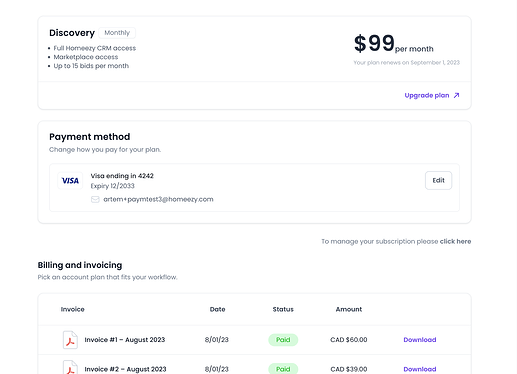The width and height of the screenshot is (517, 374).
Task: Click the Paid status badge for Invoice #1
Action: click(x=283, y=340)
